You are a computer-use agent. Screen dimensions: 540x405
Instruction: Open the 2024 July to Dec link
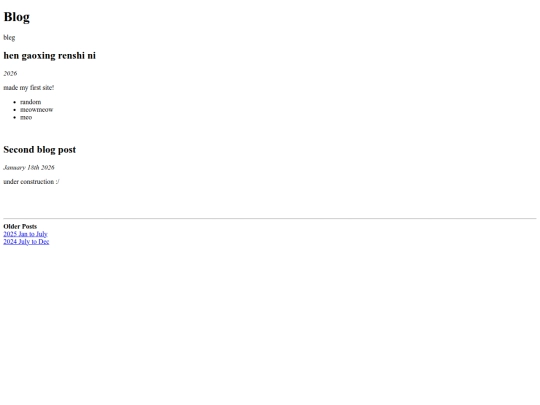[26, 241]
